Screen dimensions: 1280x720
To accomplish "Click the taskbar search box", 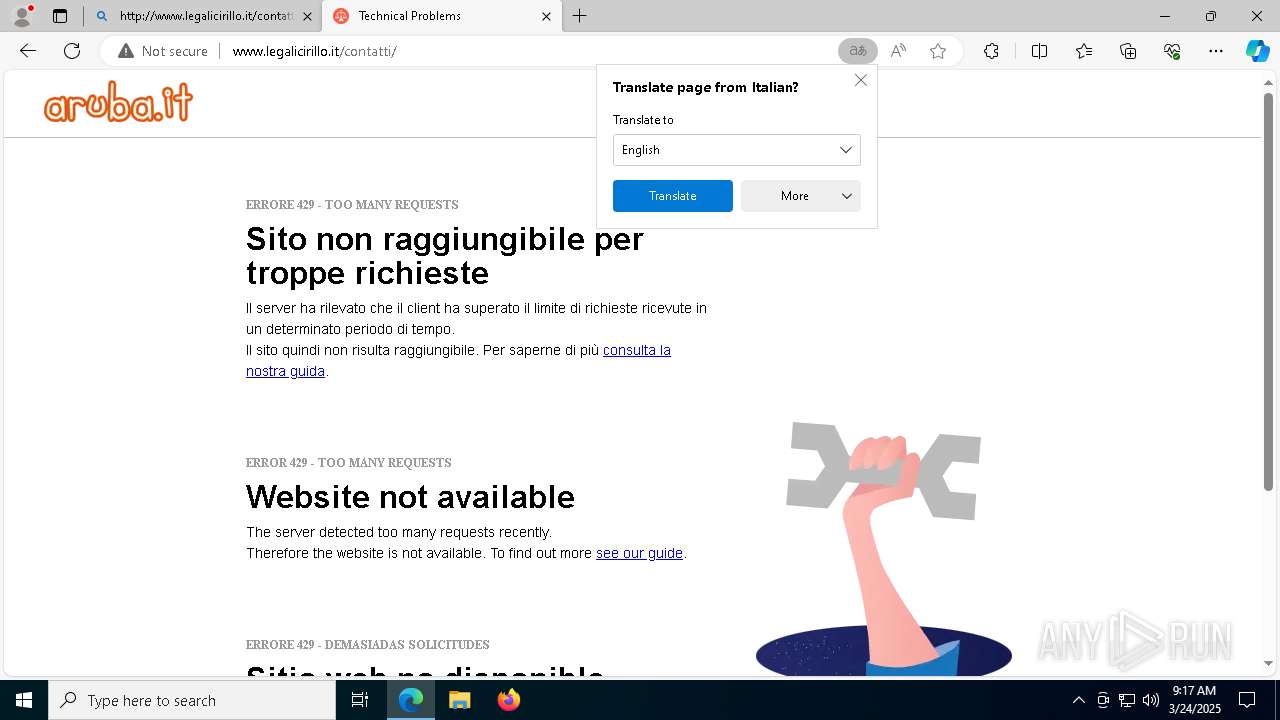I will [x=192, y=700].
